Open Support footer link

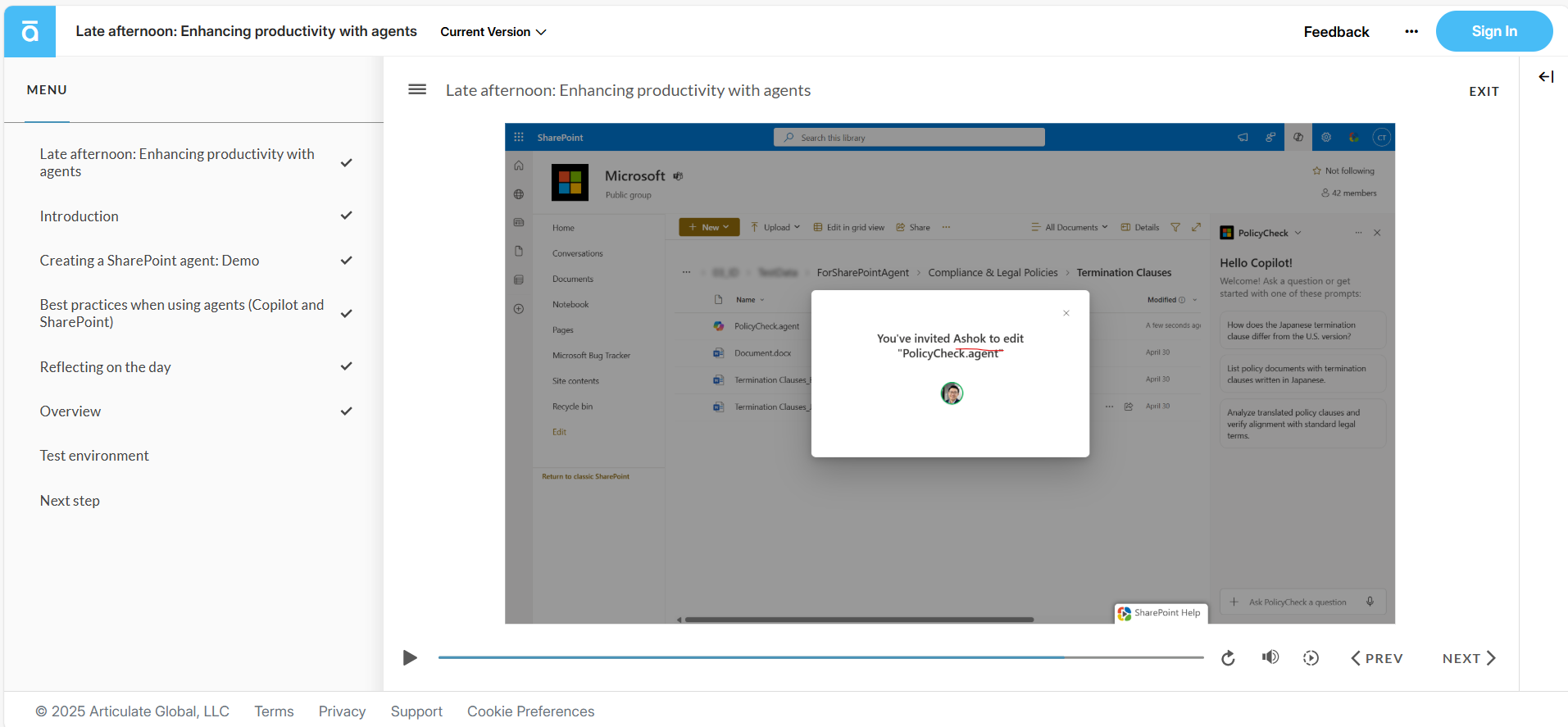[x=416, y=711]
